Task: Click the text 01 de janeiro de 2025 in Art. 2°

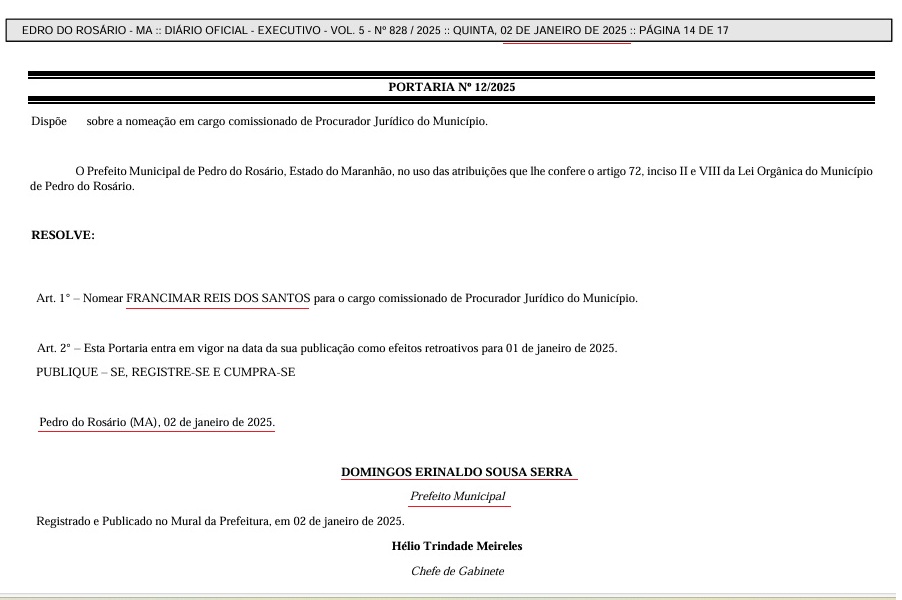Action: coord(560,348)
